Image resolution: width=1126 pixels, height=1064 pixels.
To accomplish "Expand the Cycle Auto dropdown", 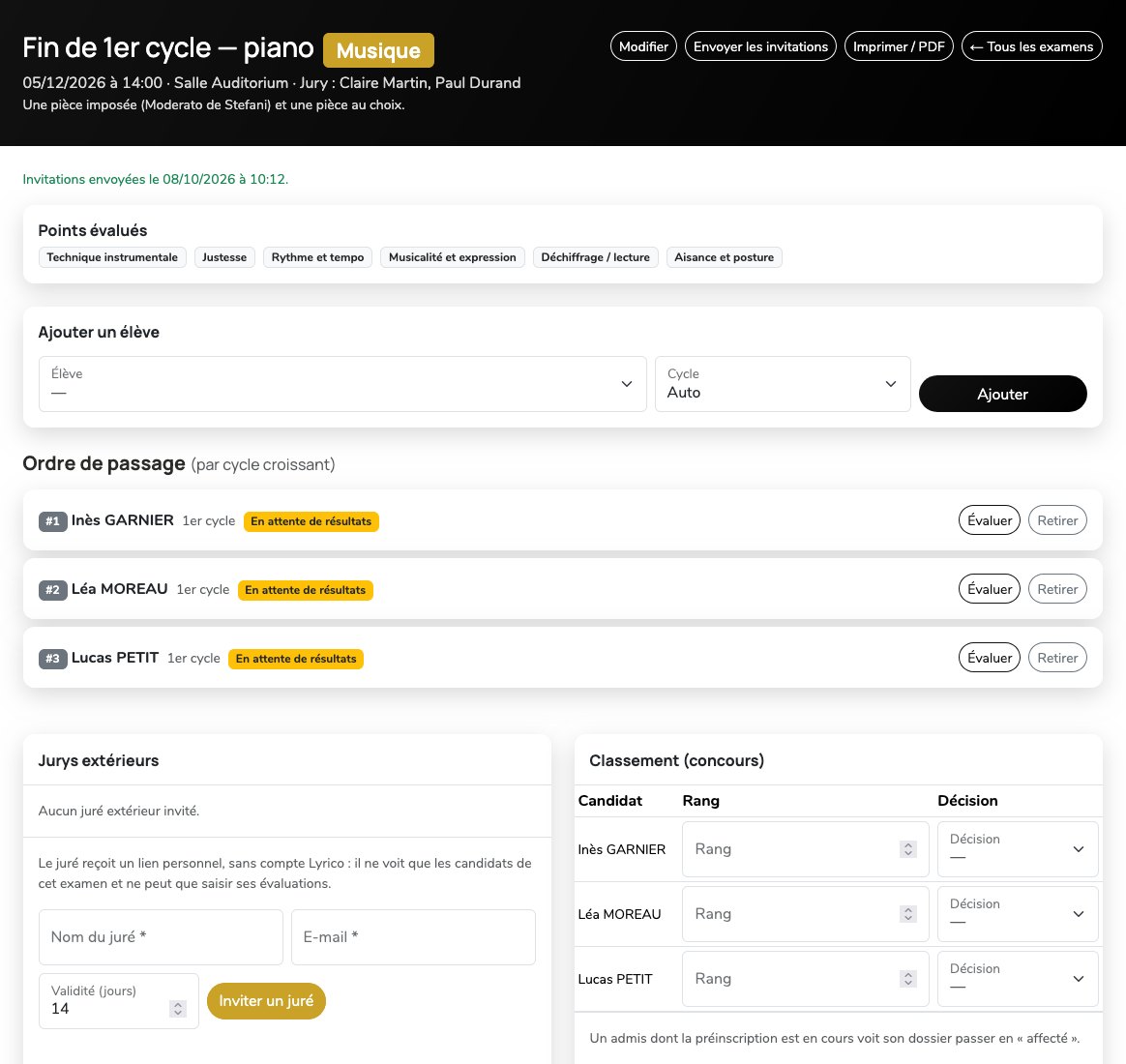I will point(783,384).
